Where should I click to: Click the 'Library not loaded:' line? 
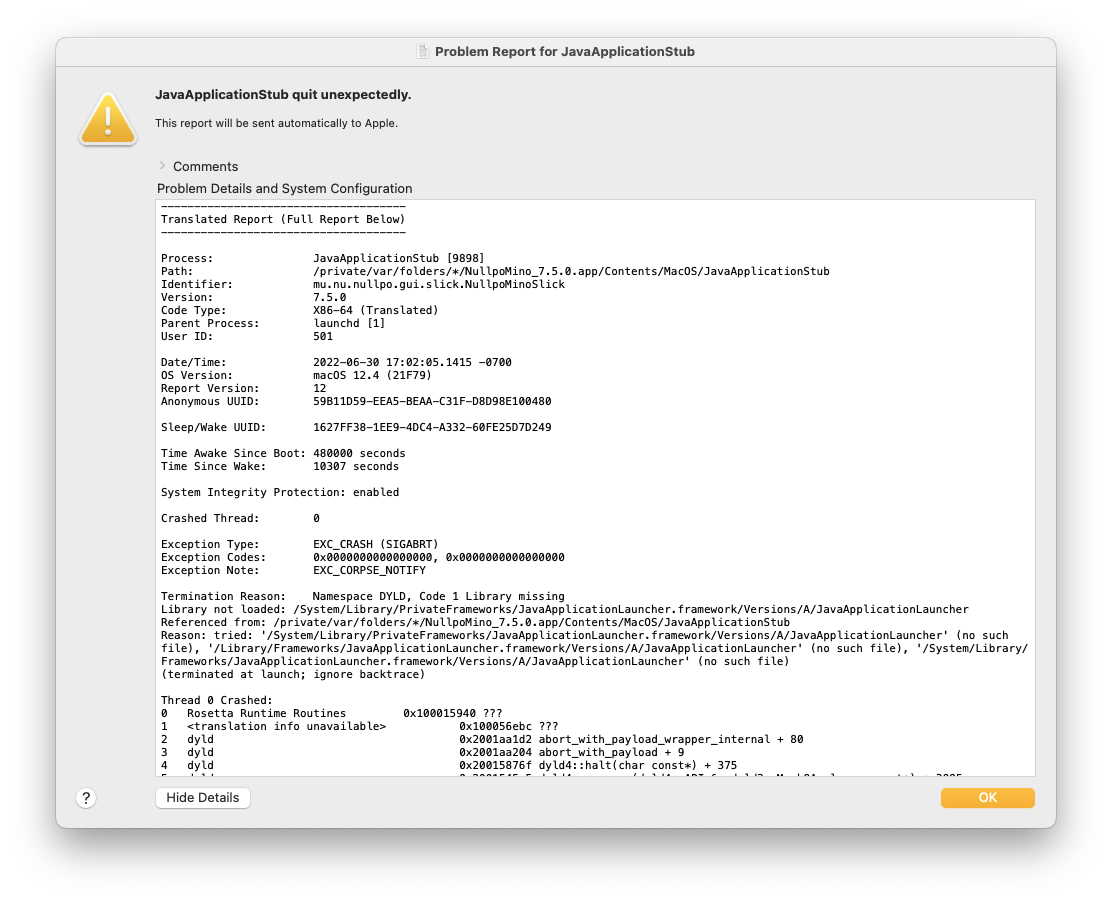click(565, 609)
